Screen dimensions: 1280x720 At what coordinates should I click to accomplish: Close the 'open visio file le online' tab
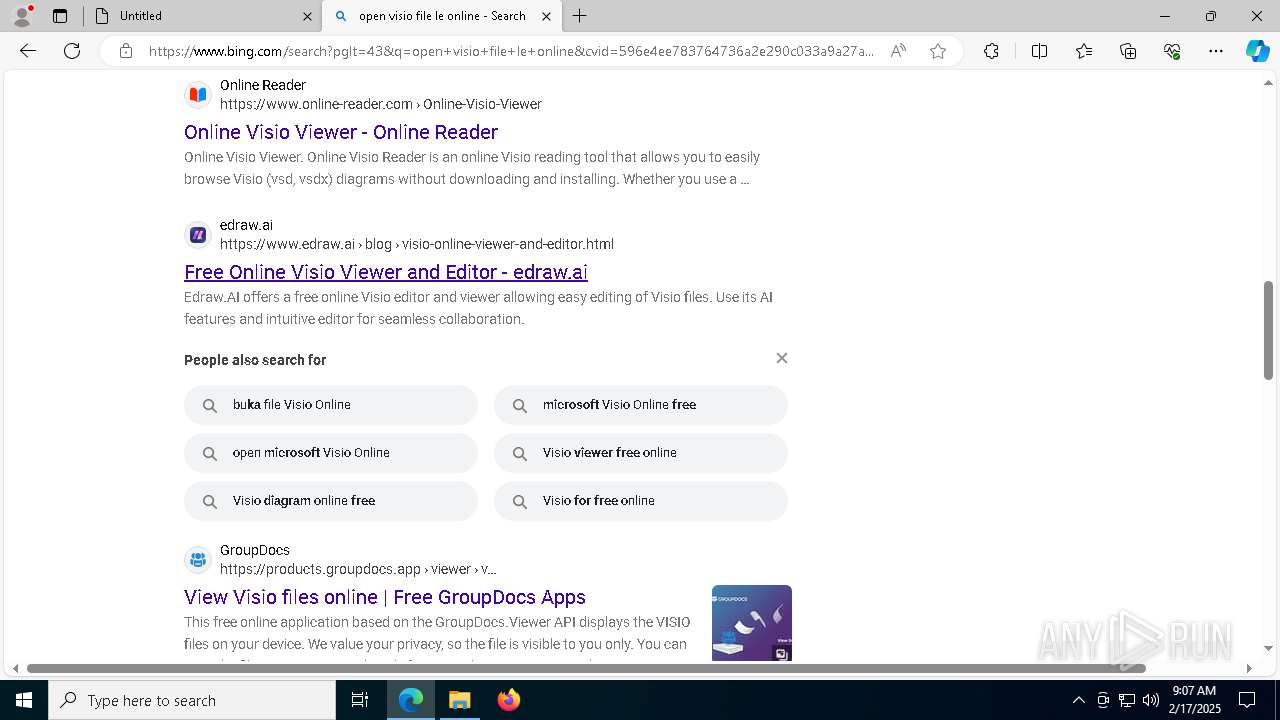pos(546,16)
